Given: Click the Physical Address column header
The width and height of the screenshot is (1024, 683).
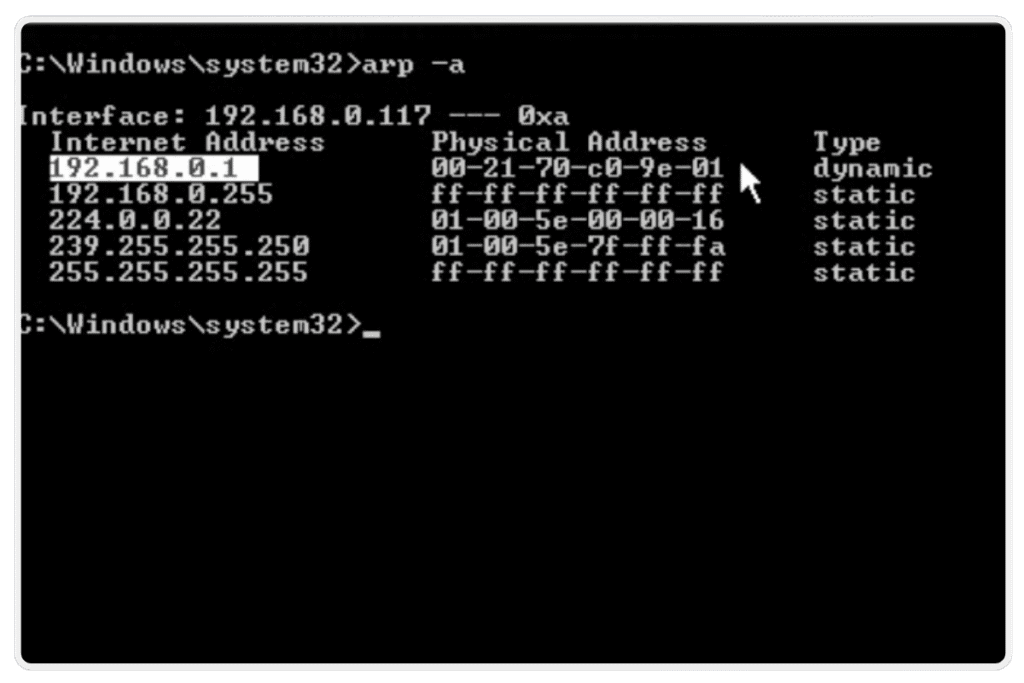Looking at the screenshot, I should coord(569,143).
